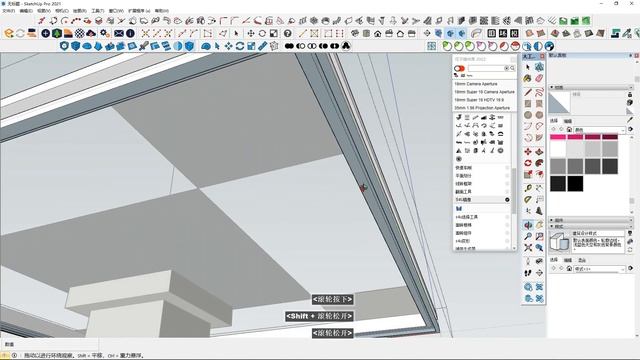
Task: Toggle the dark circle on highlighted plugin row
Action: [507, 200]
